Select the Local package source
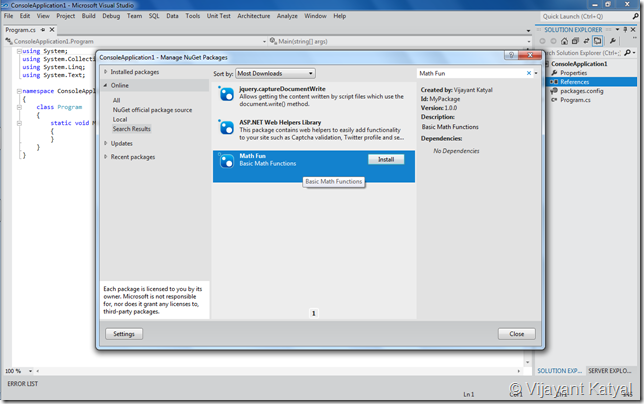 click(x=120, y=119)
